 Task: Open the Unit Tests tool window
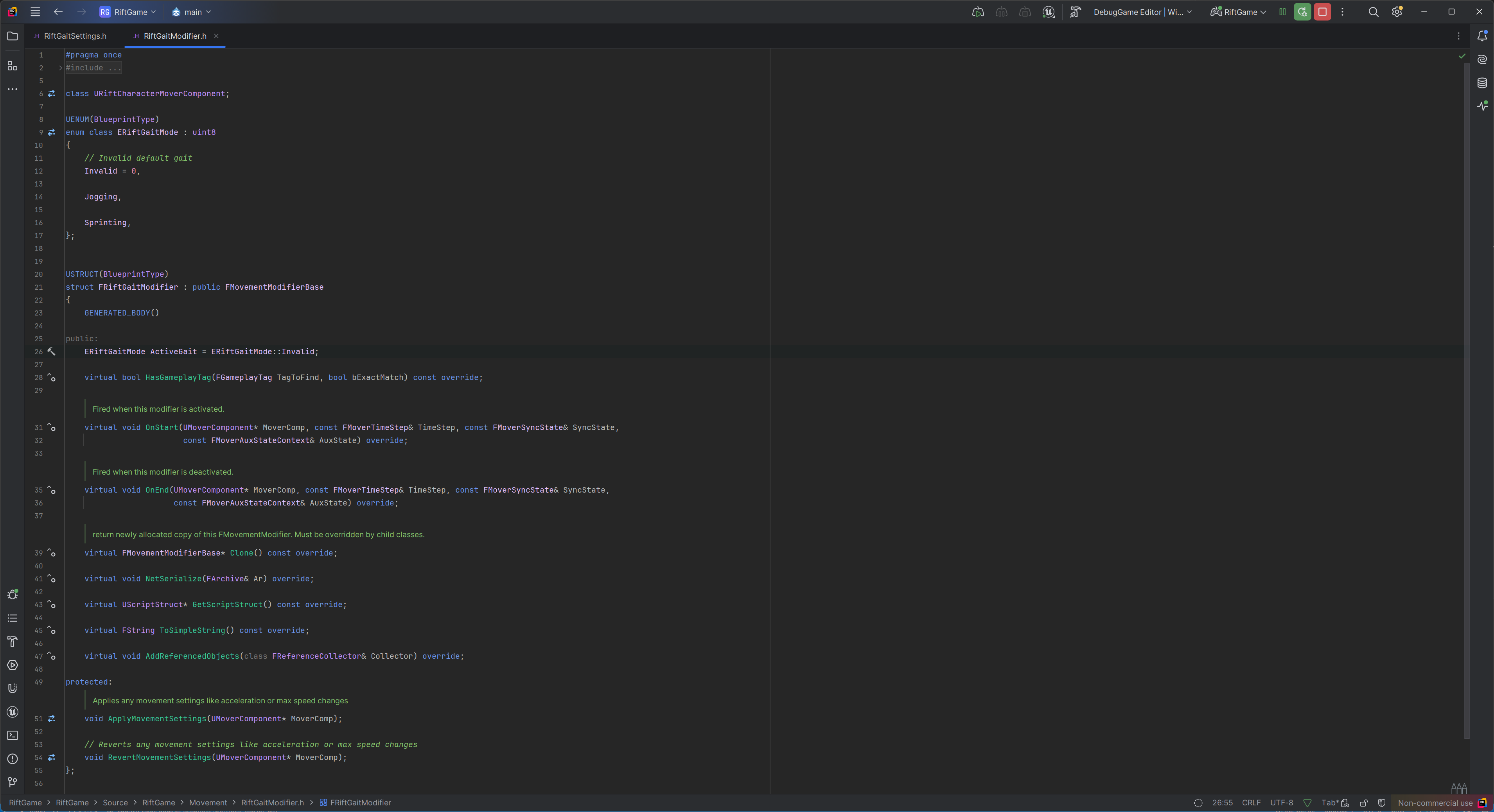(x=12, y=688)
